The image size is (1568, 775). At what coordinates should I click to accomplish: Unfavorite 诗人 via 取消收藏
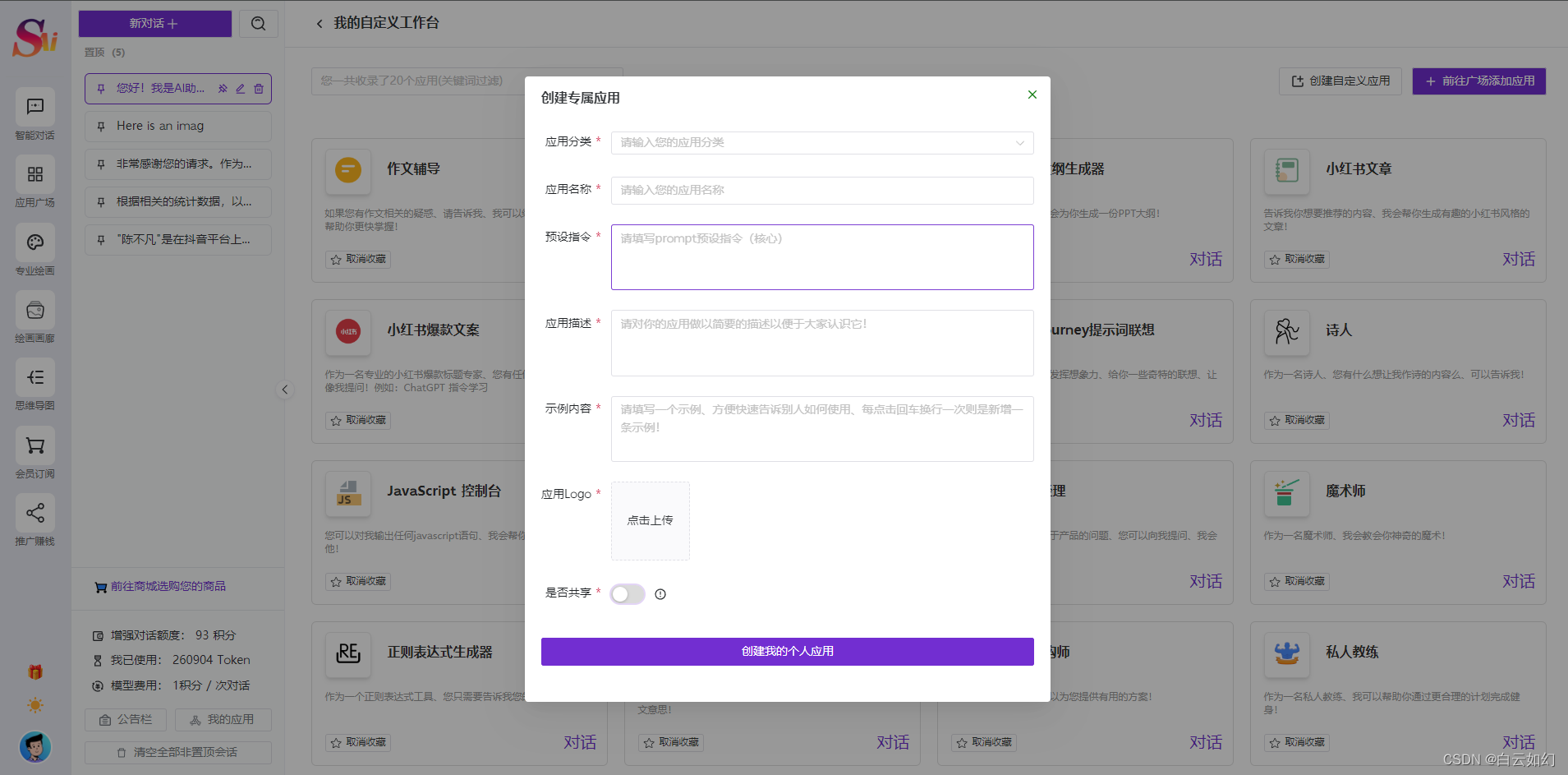point(1297,420)
